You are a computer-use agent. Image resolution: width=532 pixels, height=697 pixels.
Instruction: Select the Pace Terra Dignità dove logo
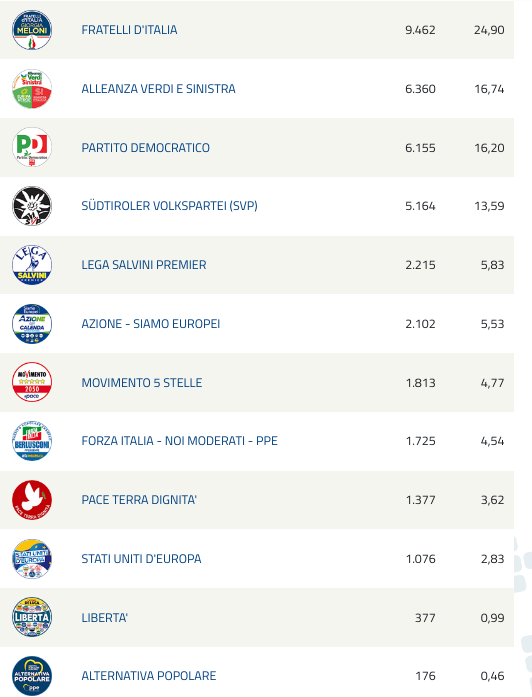(x=32, y=500)
